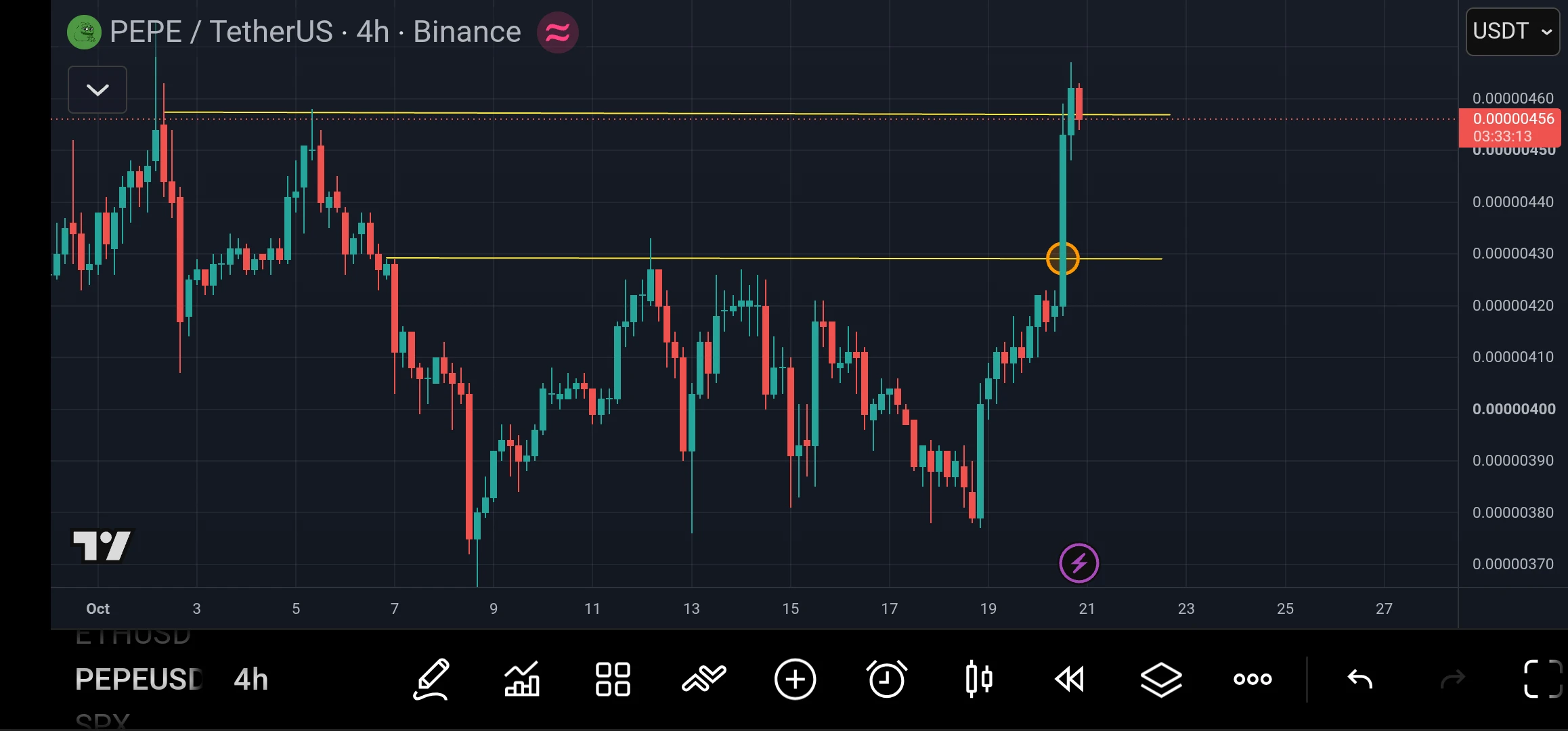Select the orange circle marker on chart

pos(1062,259)
